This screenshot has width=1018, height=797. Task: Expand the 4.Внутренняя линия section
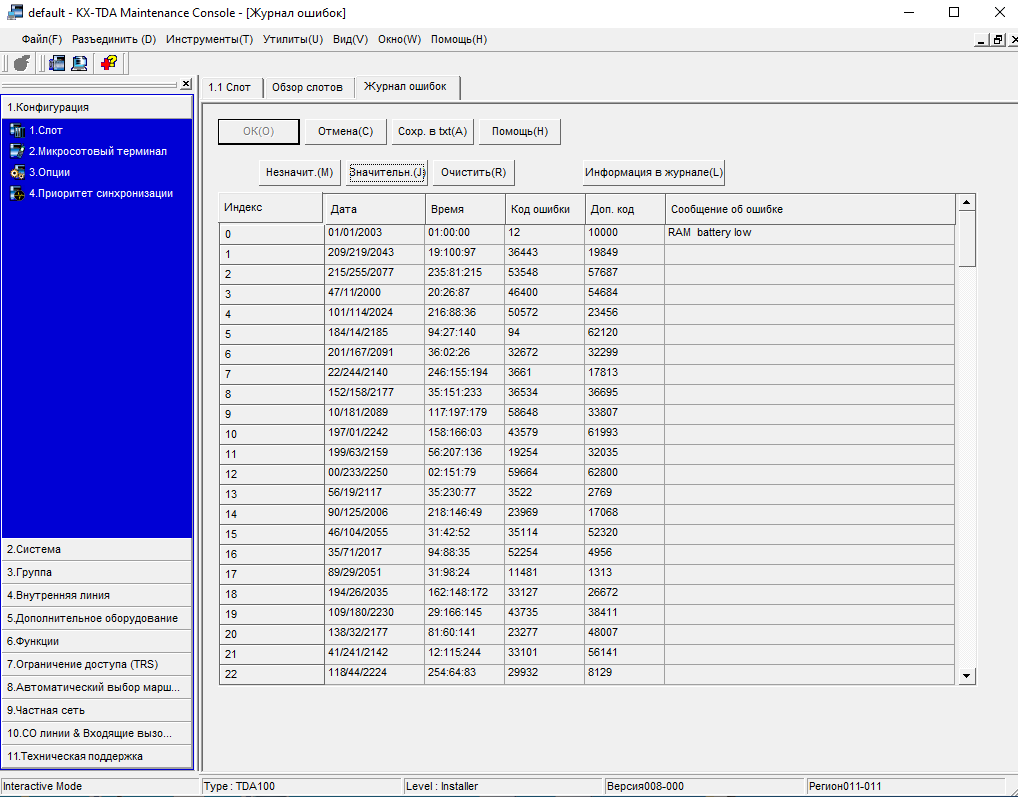(97, 595)
